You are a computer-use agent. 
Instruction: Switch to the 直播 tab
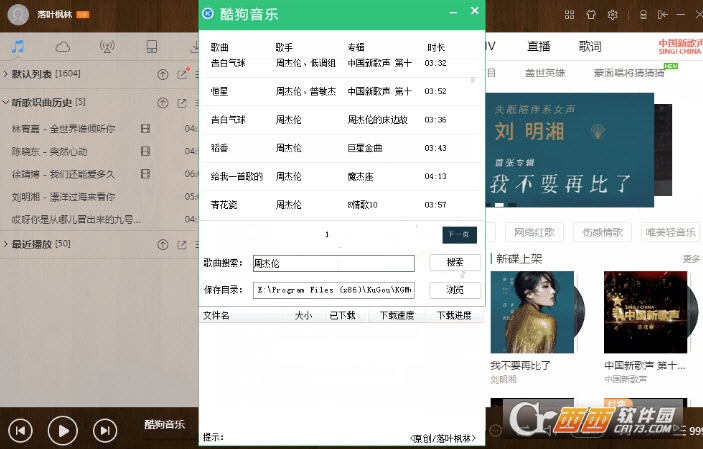click(538, 46)
